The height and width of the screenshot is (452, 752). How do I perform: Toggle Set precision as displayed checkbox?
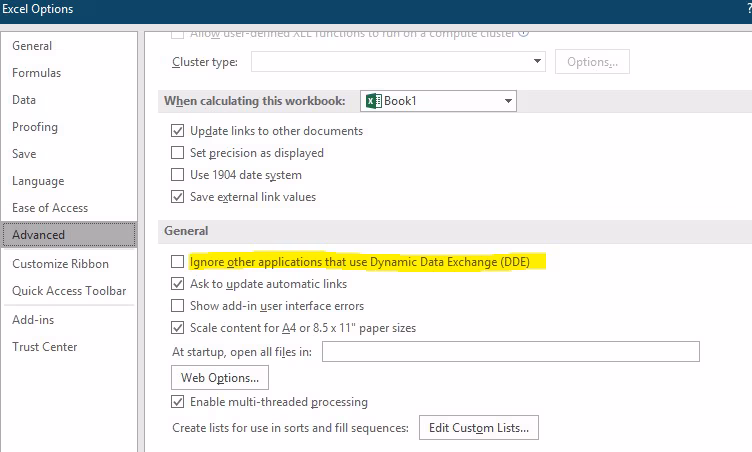(x=178, y=153)
